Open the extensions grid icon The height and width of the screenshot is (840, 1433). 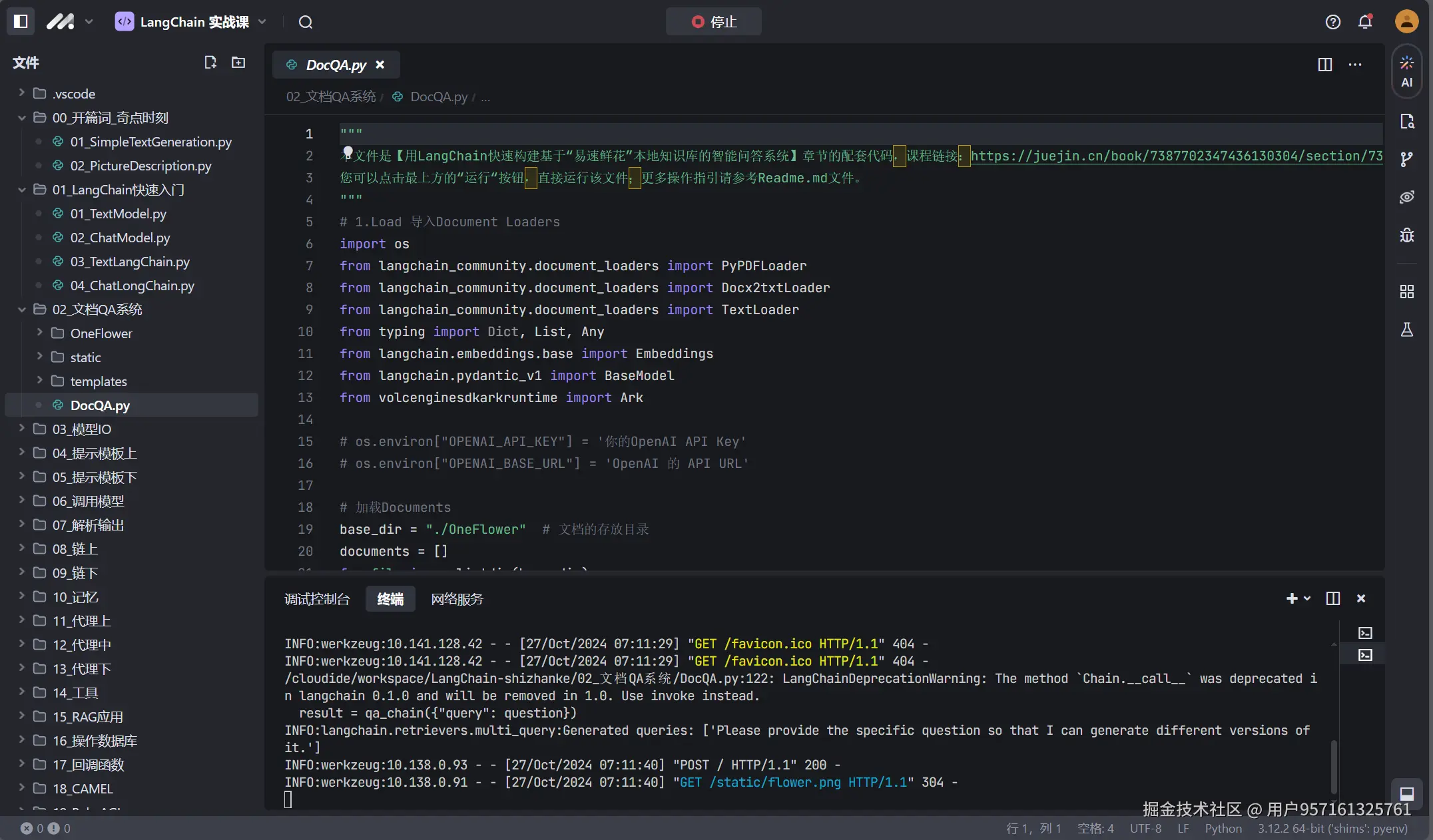tap(1406, 292)
